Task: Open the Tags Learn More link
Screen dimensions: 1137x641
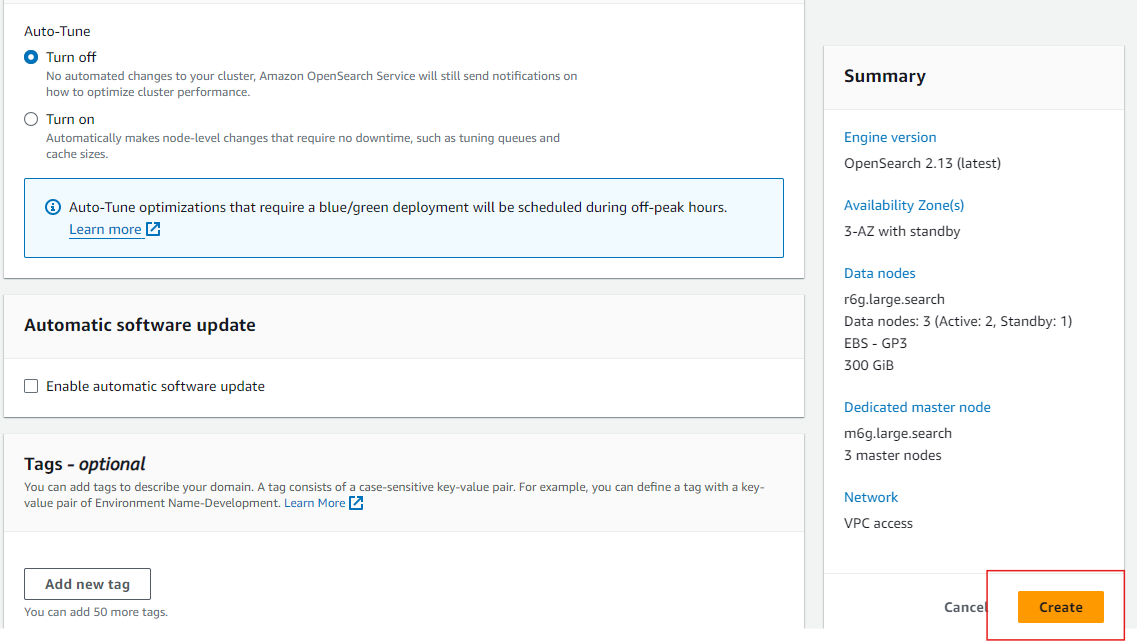Action: [x=314, y=503]
